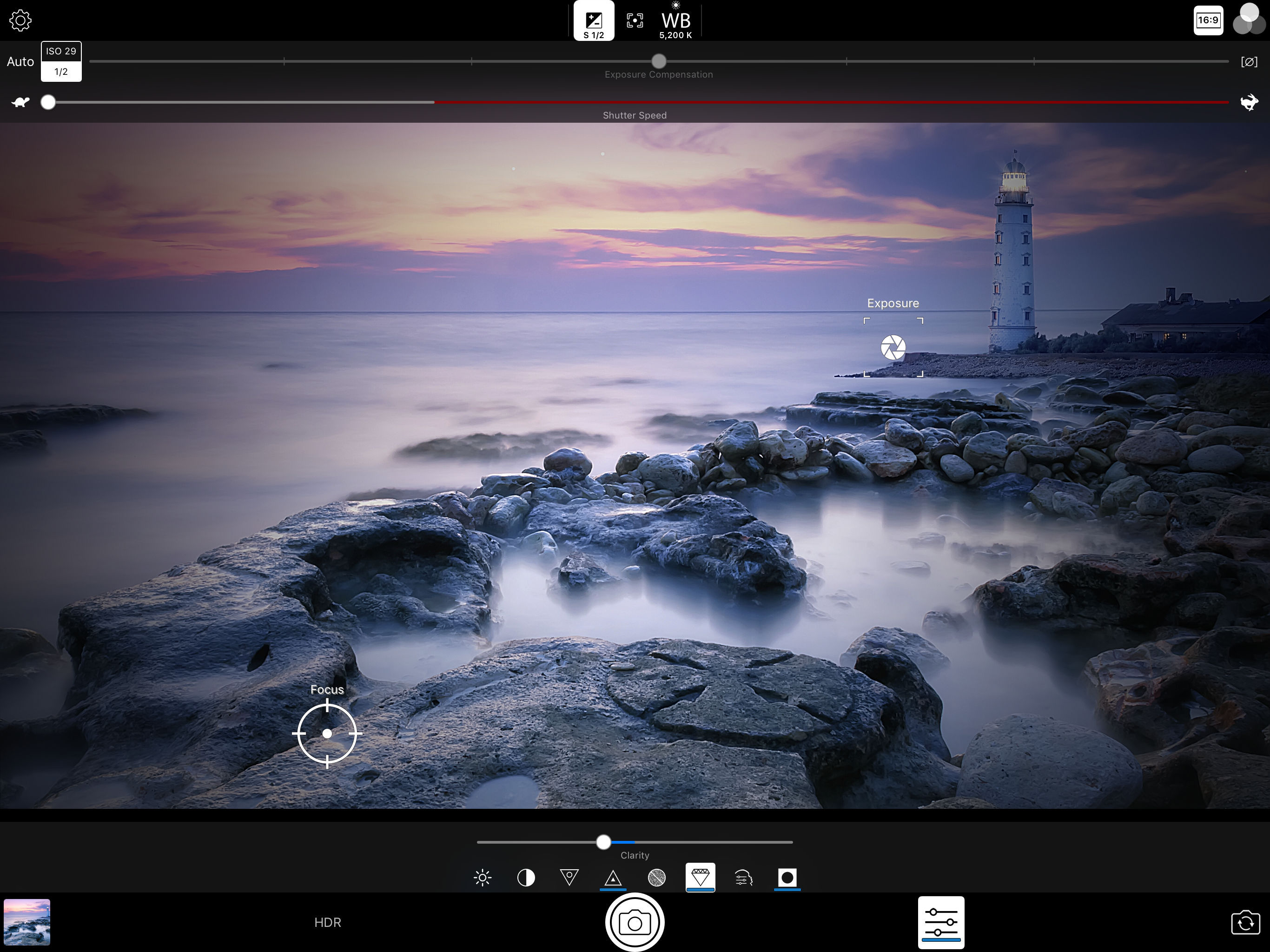The height and width of the screenshot is (952, 1270).
Task: Click the Shutter Speed slider knob
Action: click(x=48, y=102)
